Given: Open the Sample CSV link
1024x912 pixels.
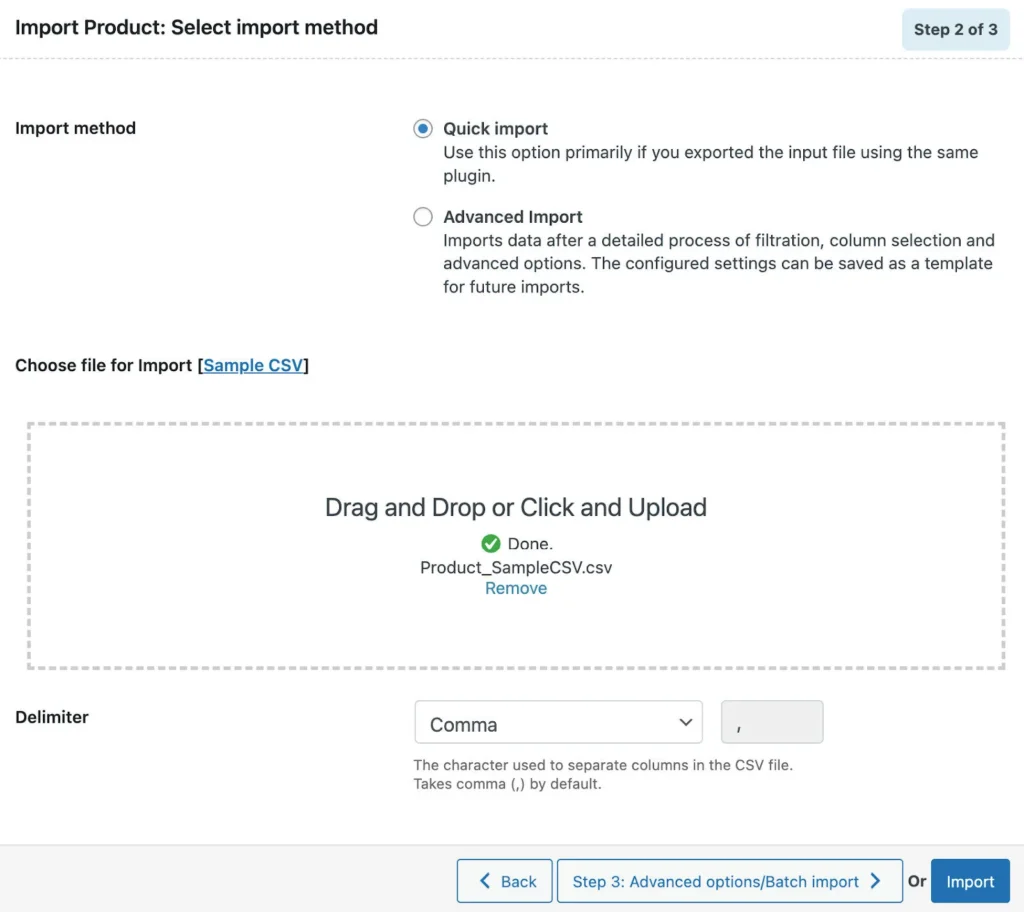Looking at the screenshot, I should [x=253, y=365].
